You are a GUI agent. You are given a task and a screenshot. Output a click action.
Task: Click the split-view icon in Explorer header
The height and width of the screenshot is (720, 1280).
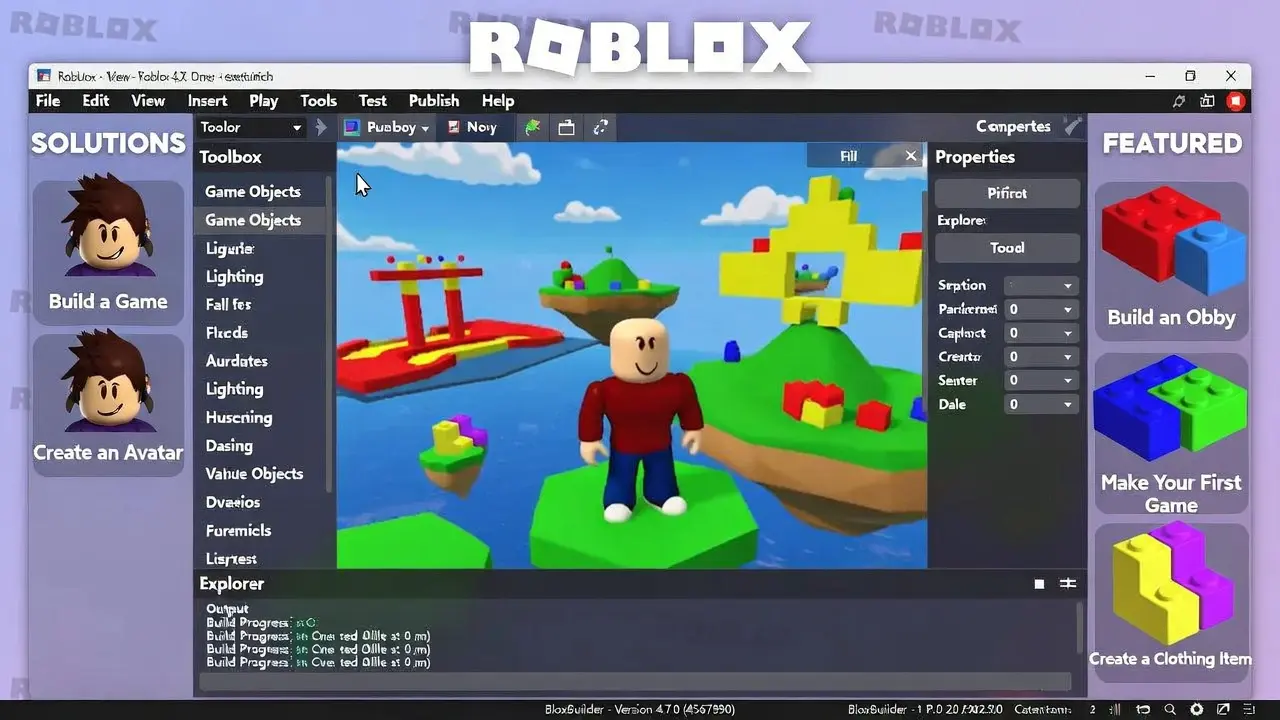(x=1068, y=584)
